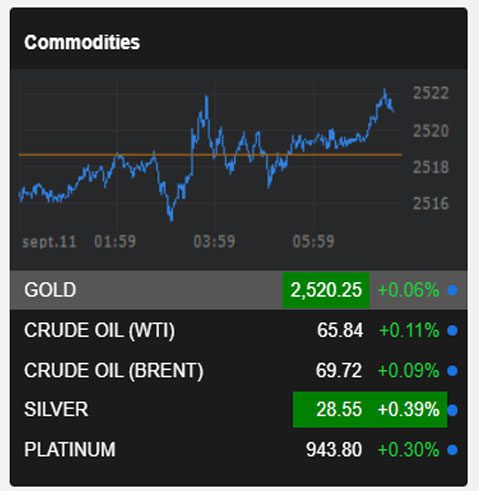
Task: Click WTI percent change +0.11%
Action: [409, 330]
